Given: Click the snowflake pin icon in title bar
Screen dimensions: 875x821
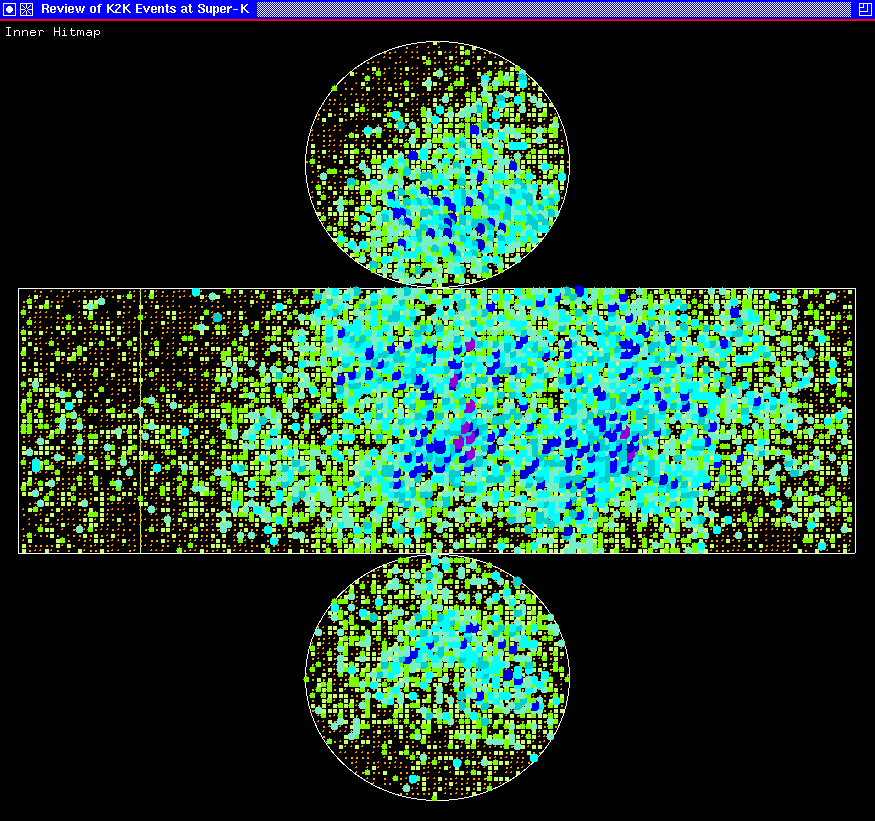Looking at the screenshot, I should 26,9.
